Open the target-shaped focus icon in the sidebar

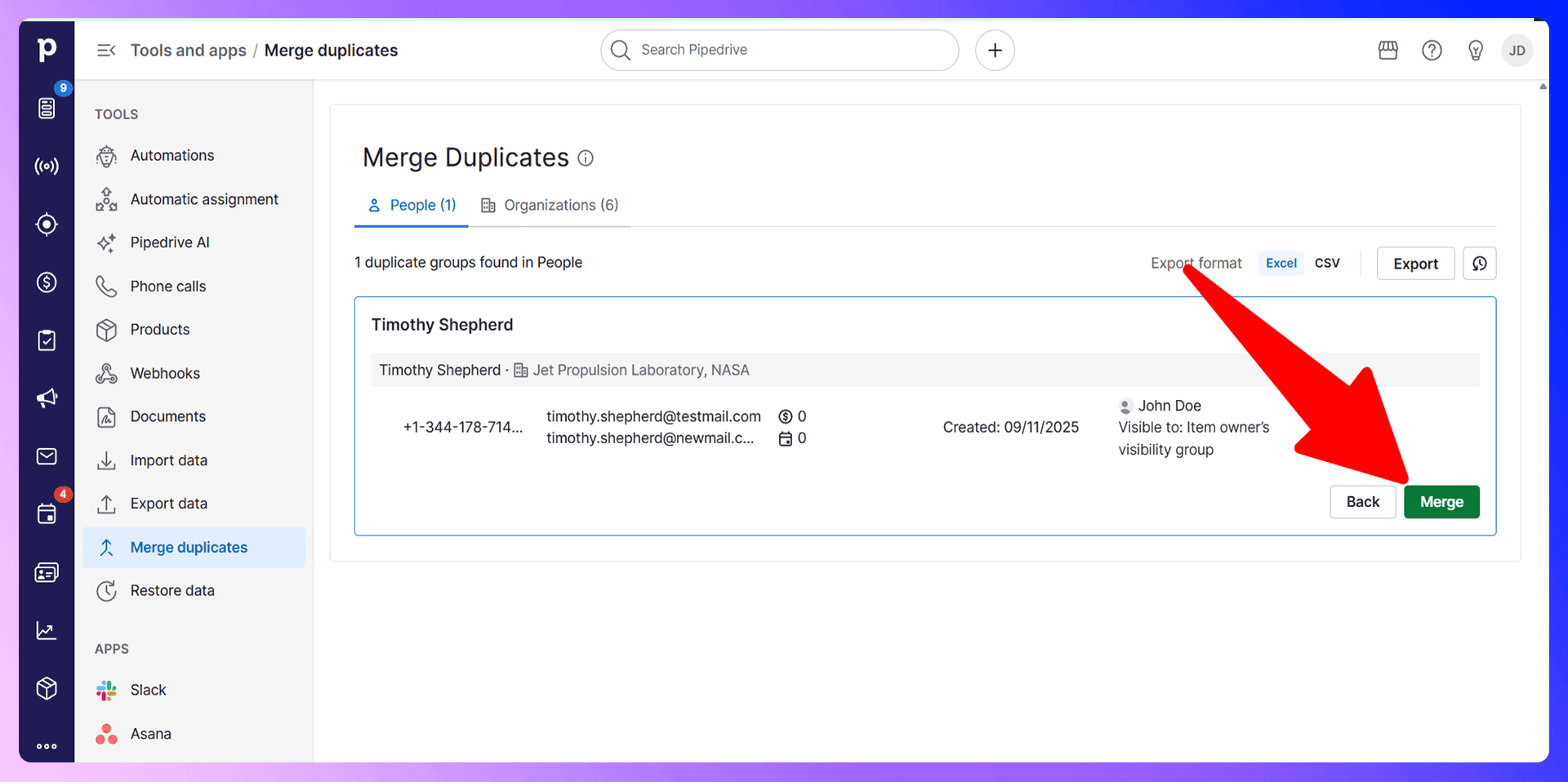click(47, 224)
